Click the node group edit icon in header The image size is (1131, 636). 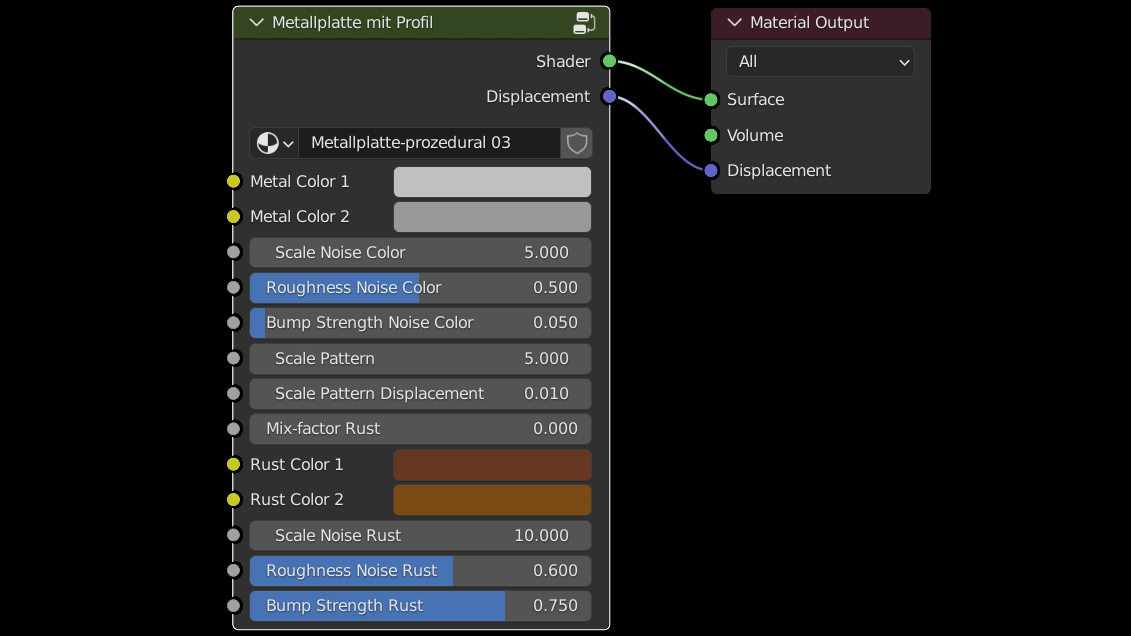[585, 23]
